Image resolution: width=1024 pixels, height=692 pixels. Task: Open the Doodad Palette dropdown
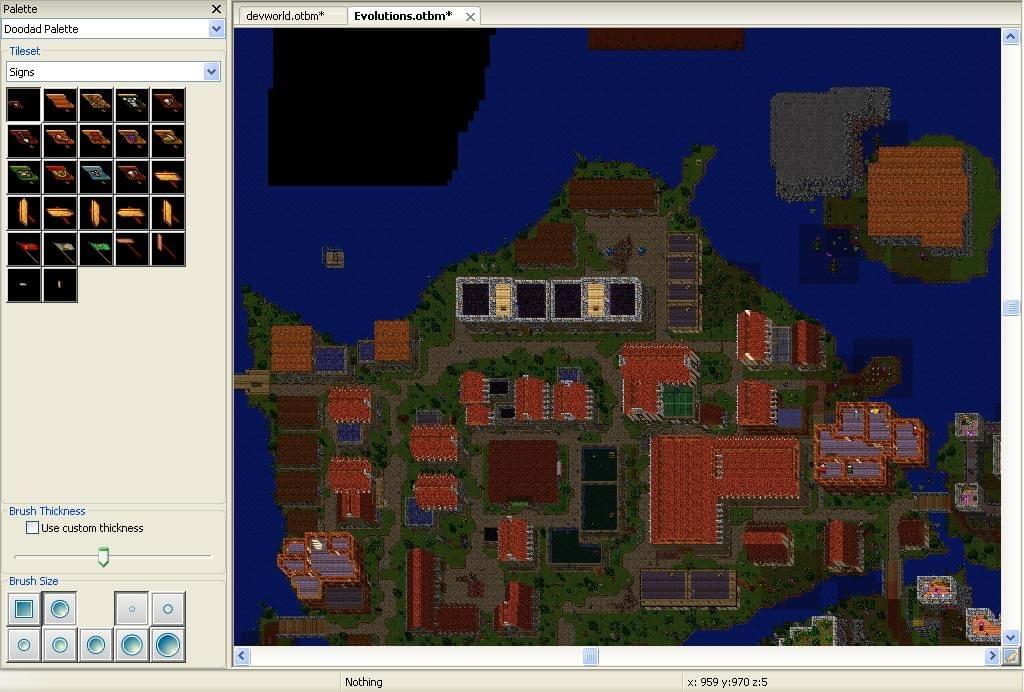tap(216, 29)
